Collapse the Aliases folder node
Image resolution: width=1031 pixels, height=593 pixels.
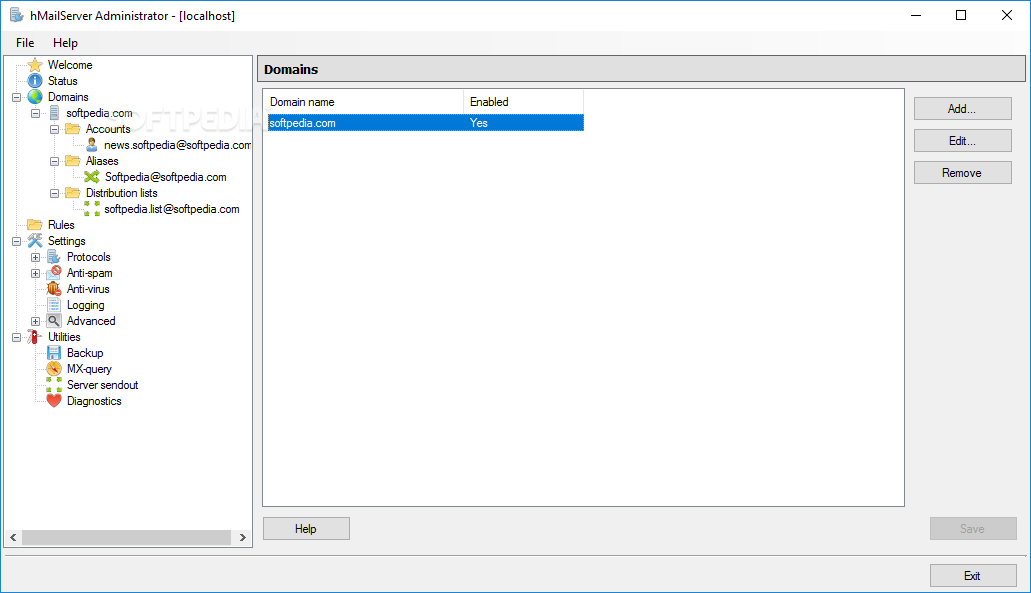pos(55,161)
